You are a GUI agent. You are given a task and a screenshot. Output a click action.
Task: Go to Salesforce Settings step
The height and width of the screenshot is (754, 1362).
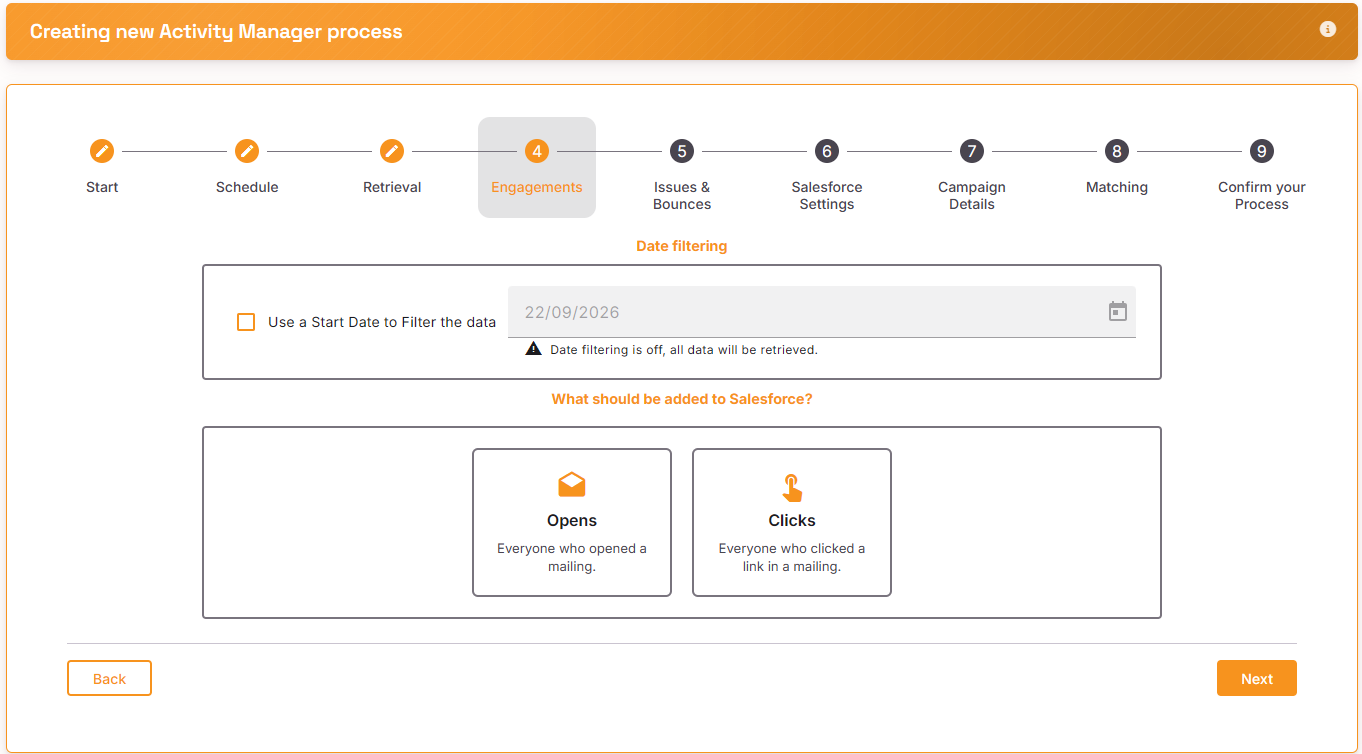[827, 195]
